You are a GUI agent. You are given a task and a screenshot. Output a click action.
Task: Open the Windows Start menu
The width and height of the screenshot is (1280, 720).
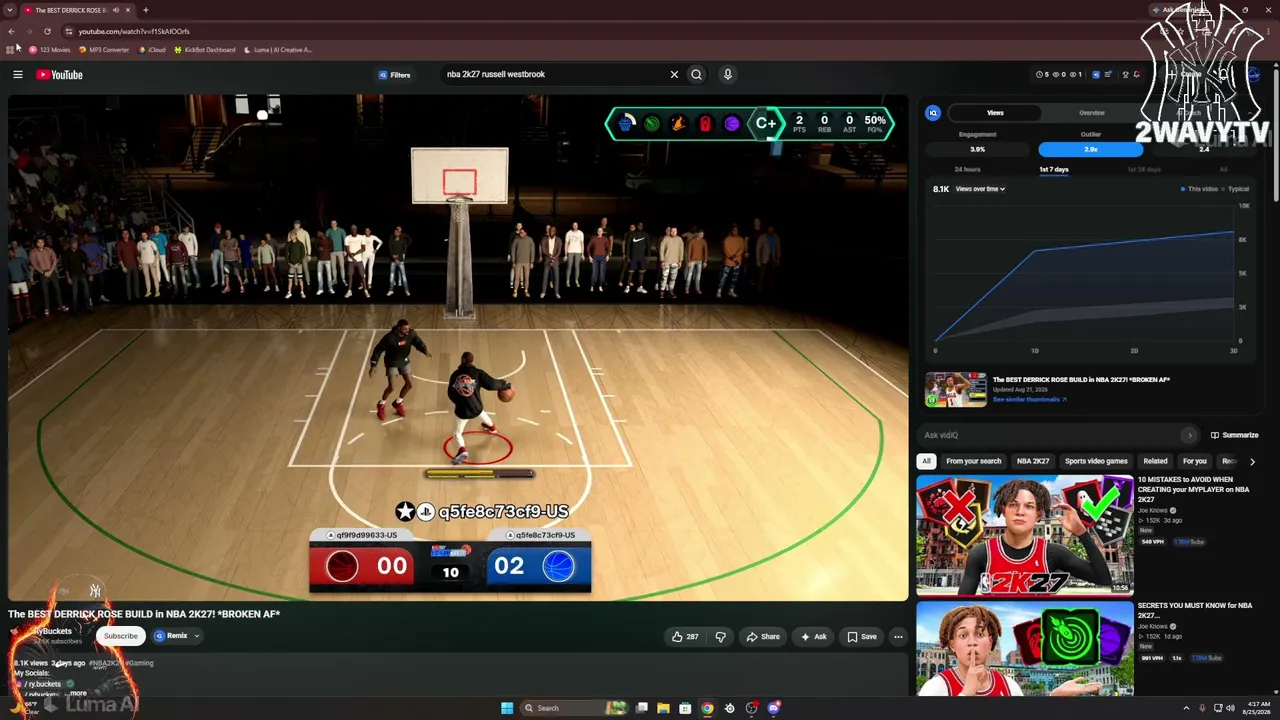[x=507, y=708]
